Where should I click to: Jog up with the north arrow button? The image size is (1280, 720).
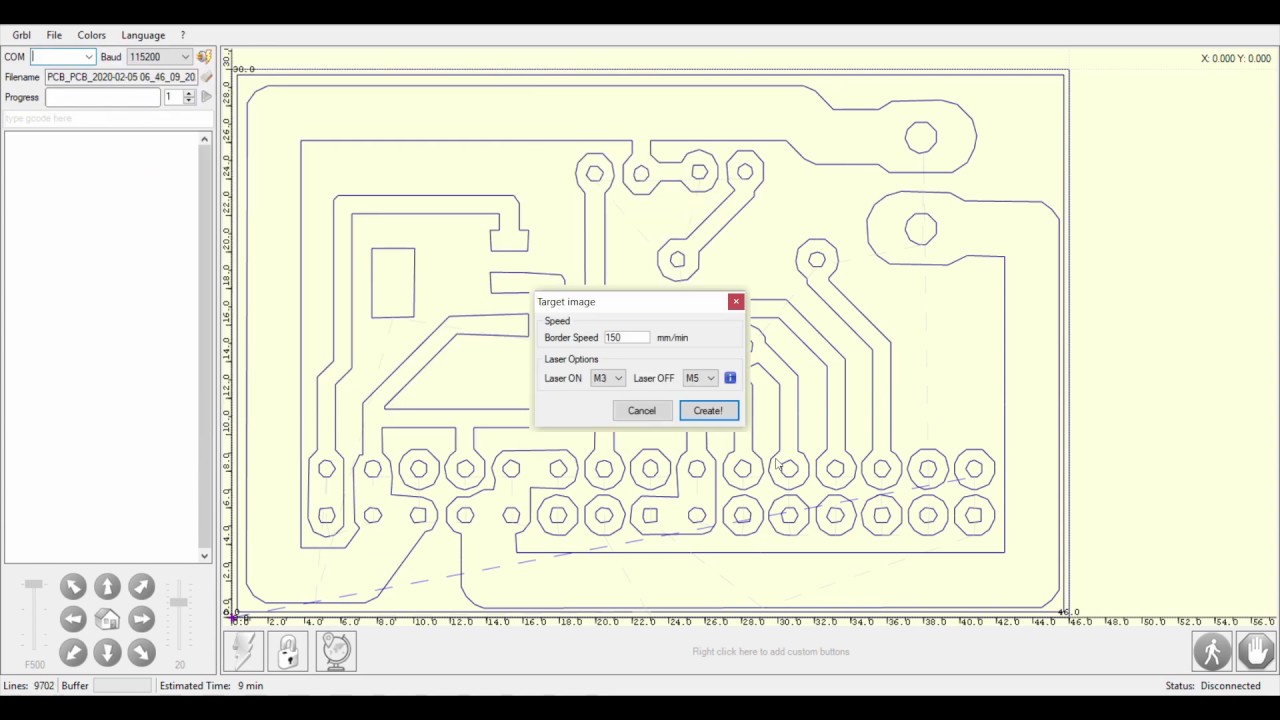[x=107, y=586]
